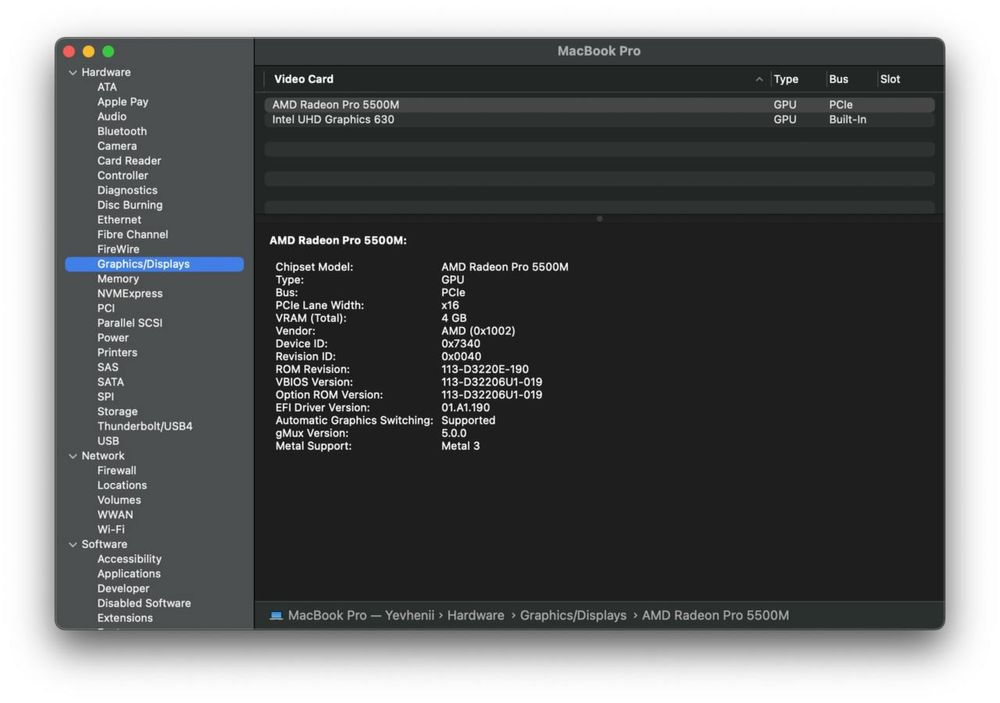Viewport: 1000px width, 703px height.
Task: Select Storage in the sidebar
Action: 117,411
